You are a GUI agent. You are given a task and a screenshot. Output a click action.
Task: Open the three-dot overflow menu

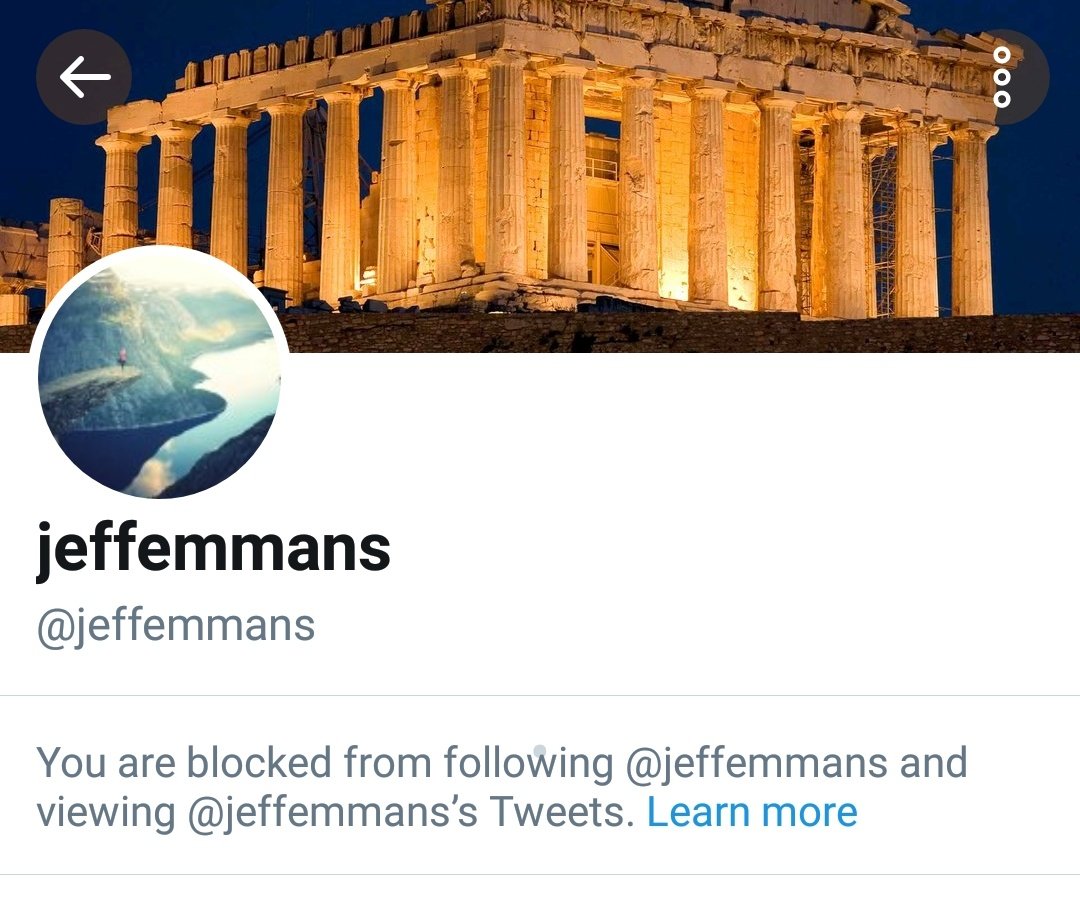click(1002, 76)
